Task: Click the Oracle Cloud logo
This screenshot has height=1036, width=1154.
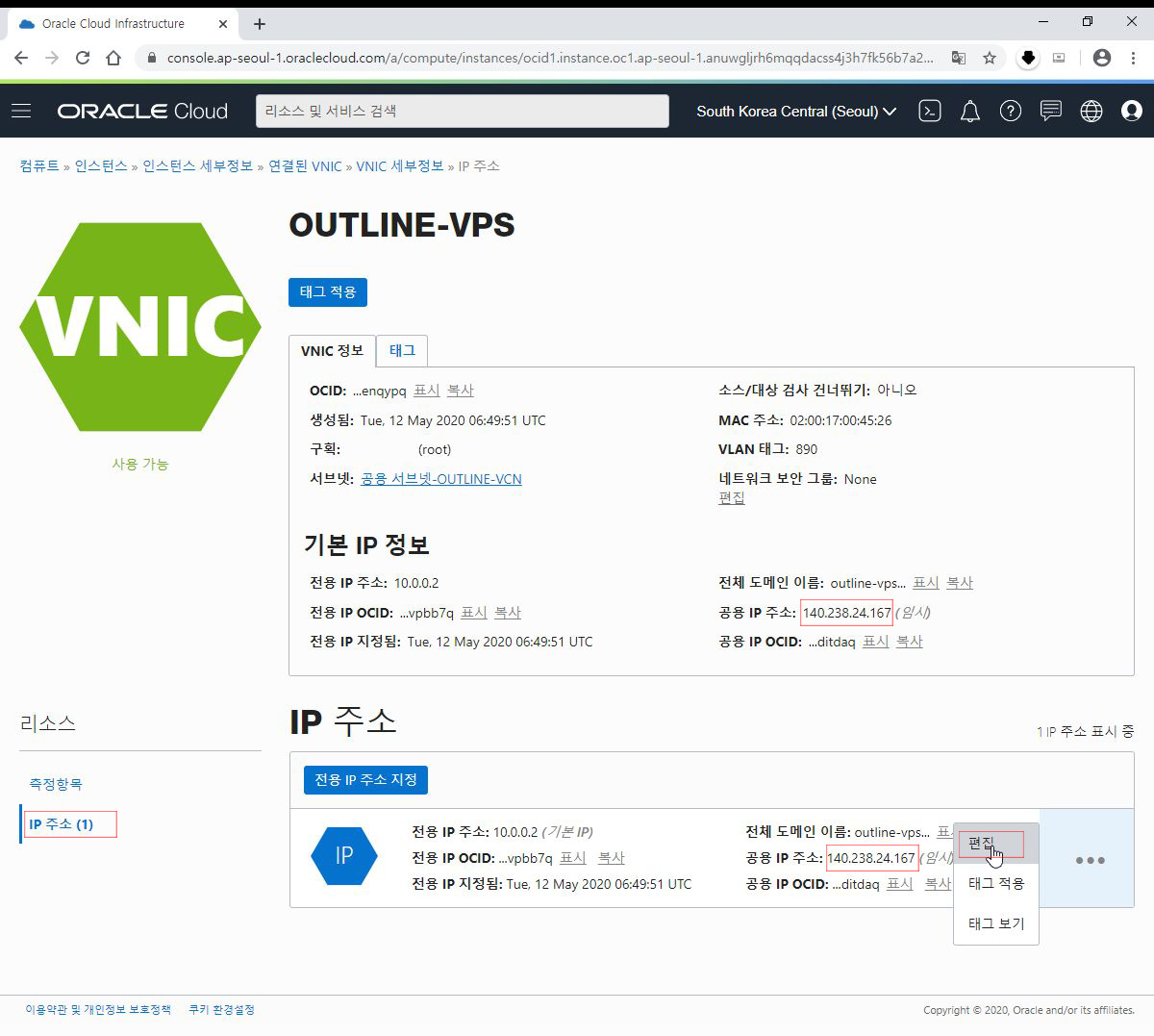Action: (142, 112)
